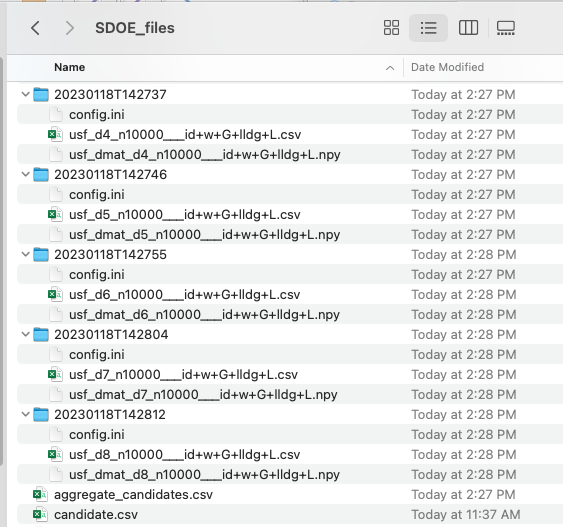Screen dimensions: 563x527
Task: Select usf_d8_n10000___id+w+G+lldg+L.csv
Action: (185, 455)
